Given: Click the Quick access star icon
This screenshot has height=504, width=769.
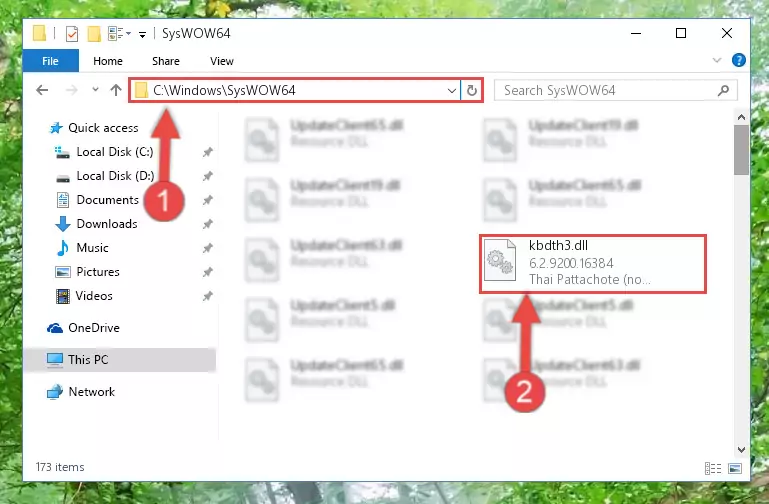Looking at the screenshot, I should pos(56,128).
